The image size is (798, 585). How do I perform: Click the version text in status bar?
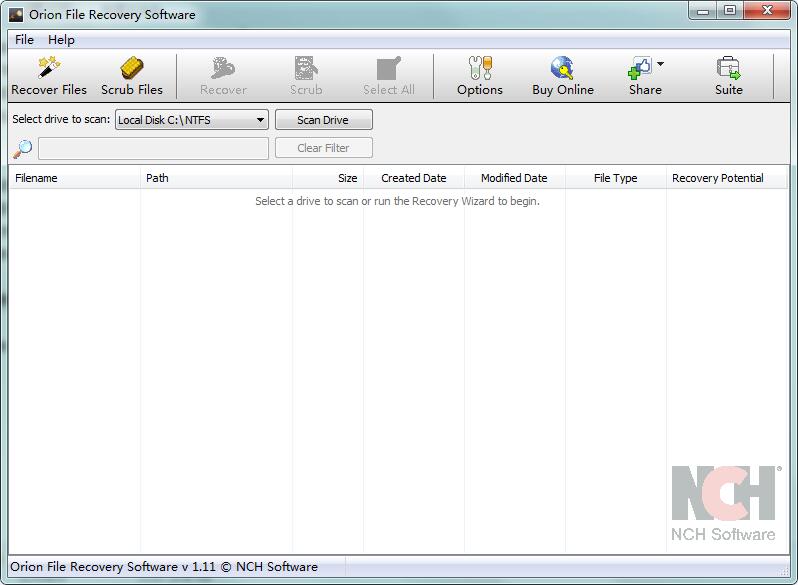(164, 567)
